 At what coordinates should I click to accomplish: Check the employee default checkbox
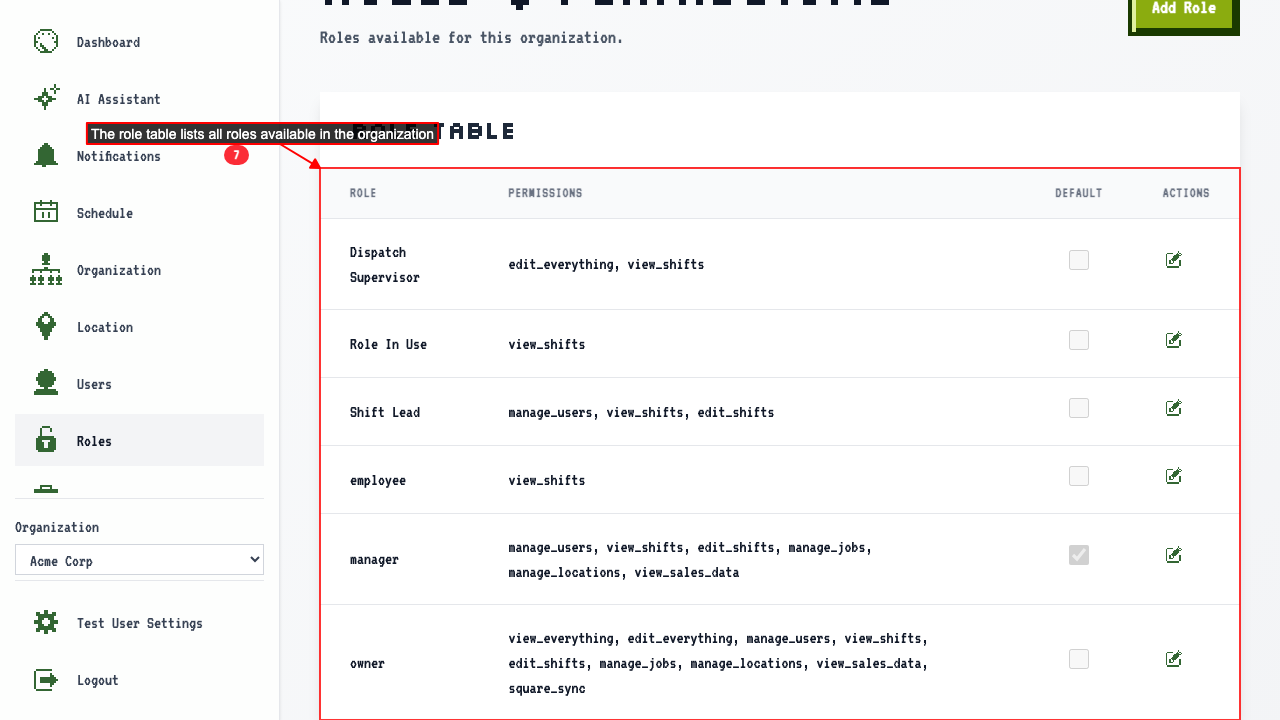pyautogui.click(x=1079, y=476)
